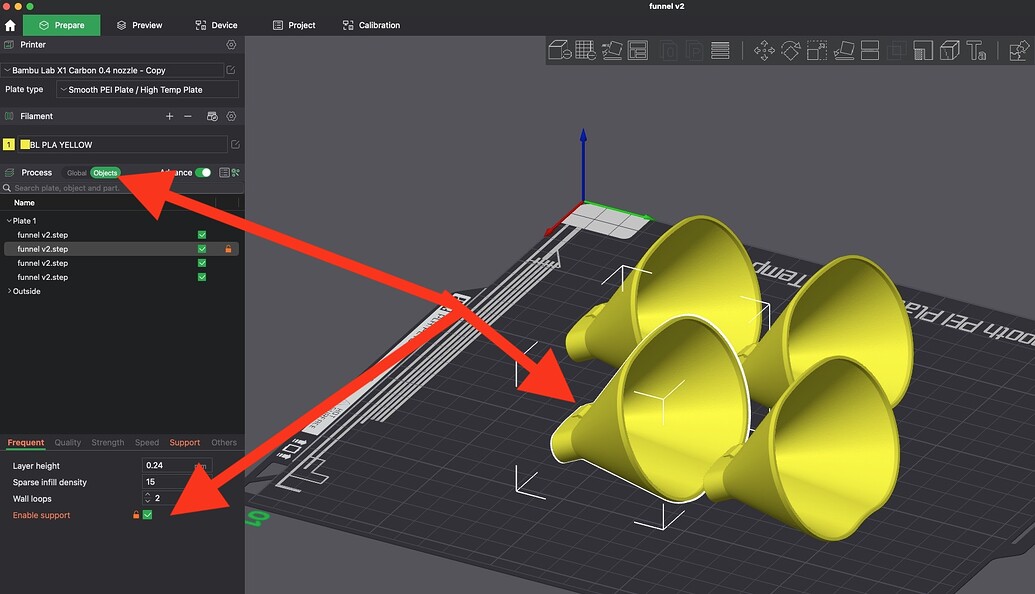The height and width of the screenshot is (594, 1035).
Task: Collapse the Plate 1 tree node
Action: 9,221
